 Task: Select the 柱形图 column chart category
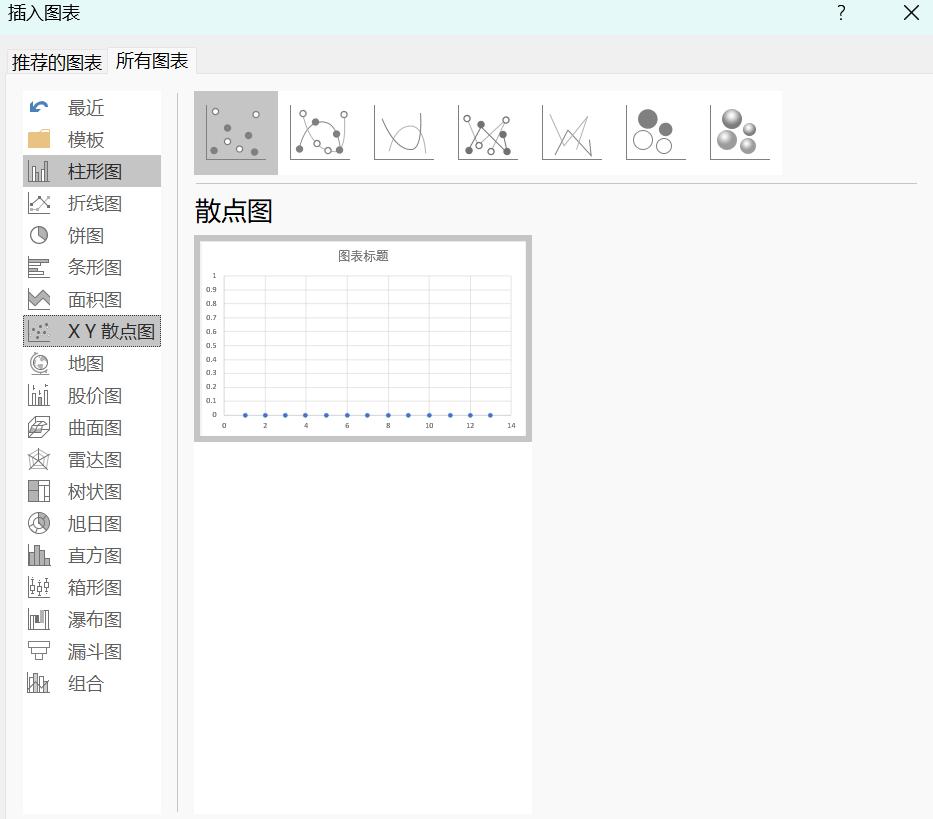pos(92,171)
